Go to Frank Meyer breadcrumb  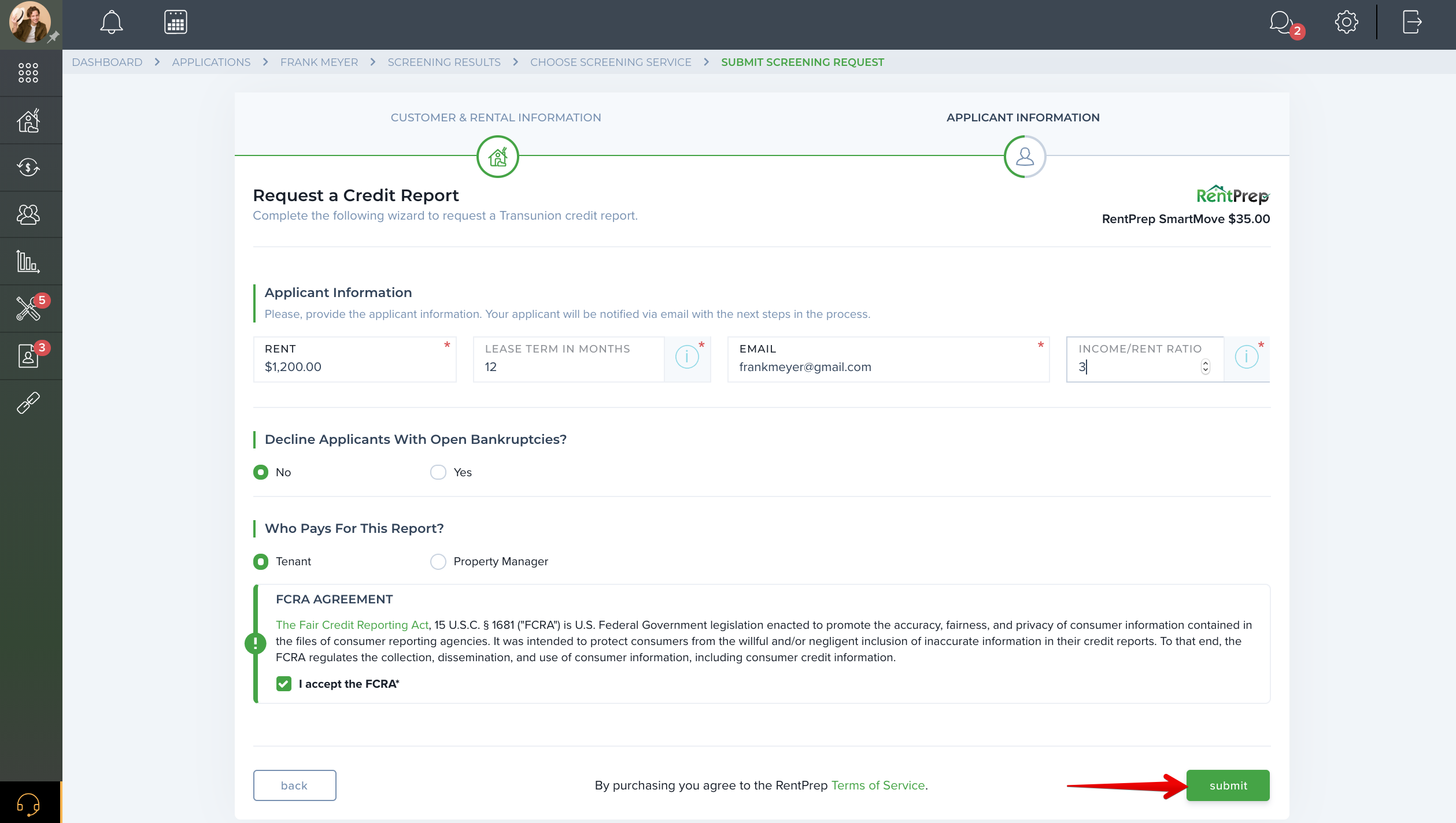[319, 62]
